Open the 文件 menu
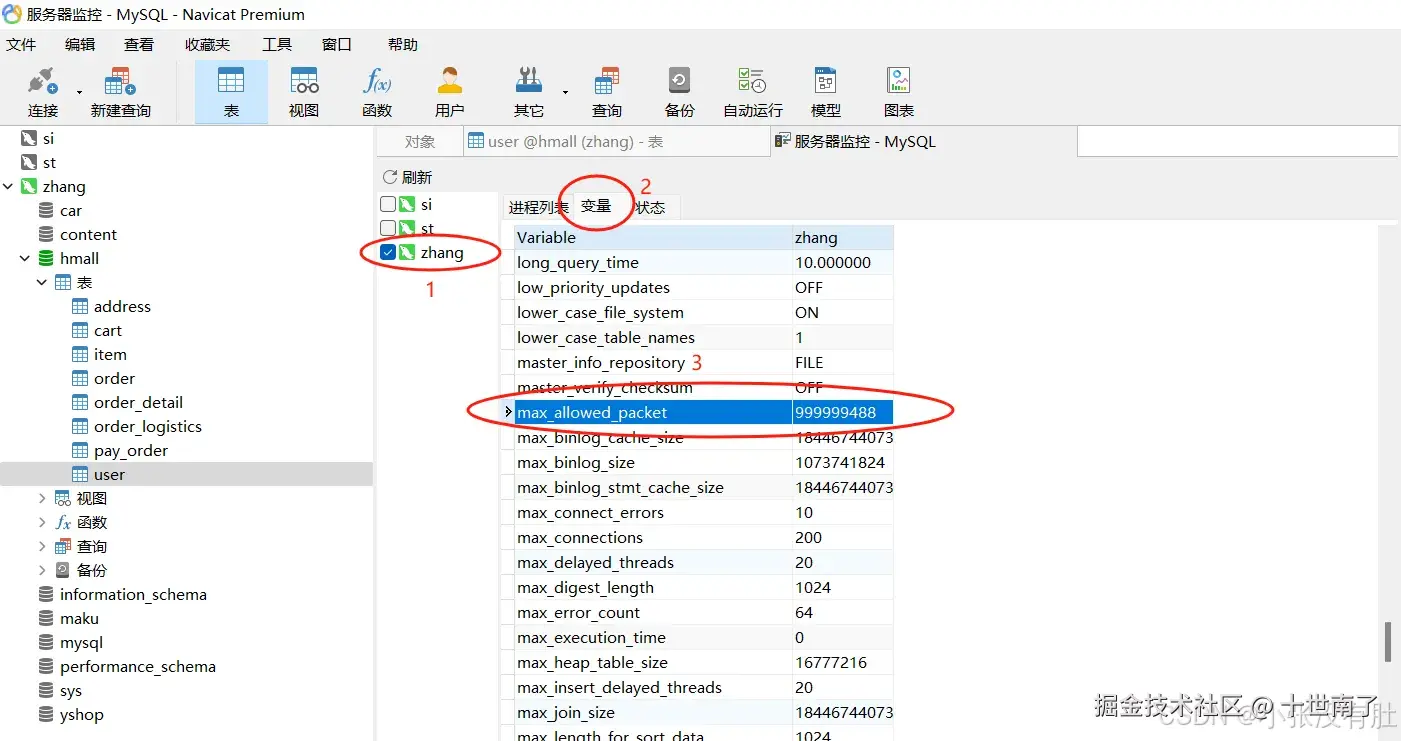Image resolution: width=1401 pixels, height=741 pixels. tap(21, 45)
